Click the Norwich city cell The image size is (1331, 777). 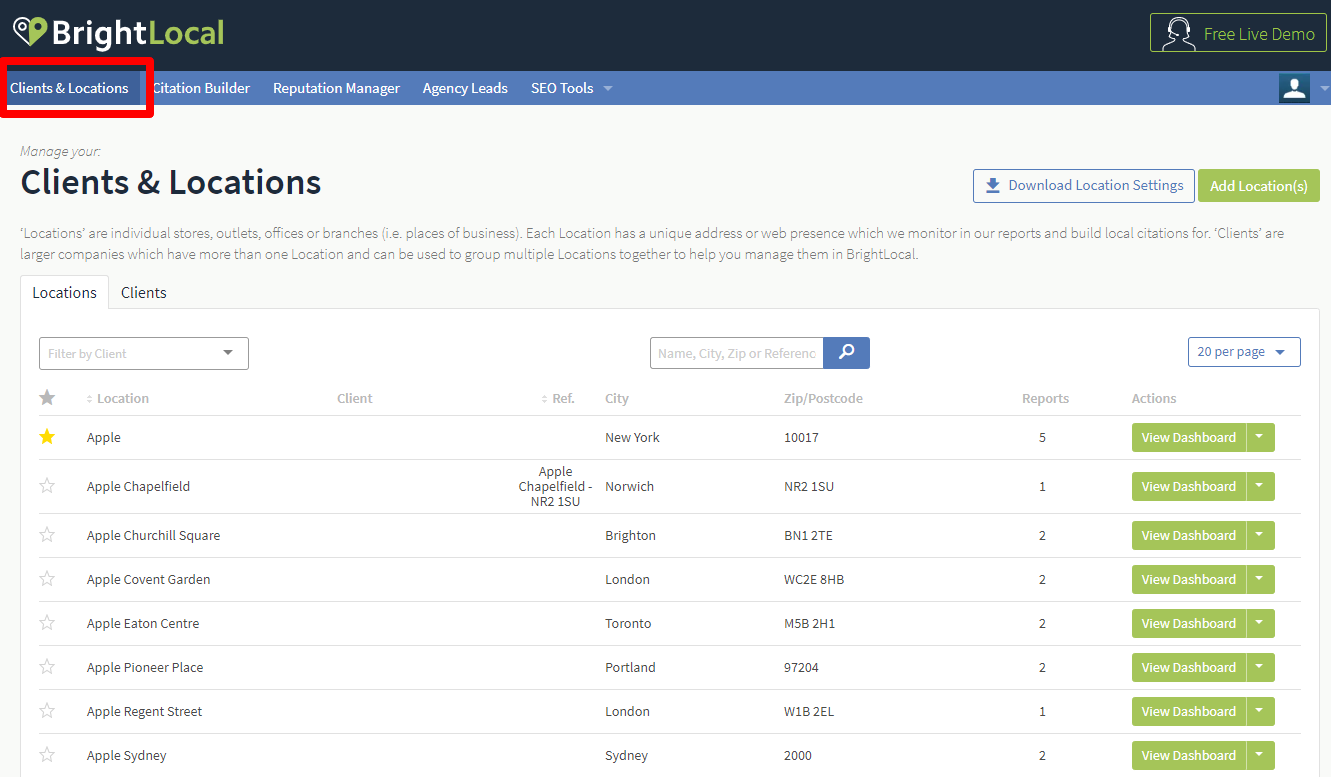click(x=629, y=486)
